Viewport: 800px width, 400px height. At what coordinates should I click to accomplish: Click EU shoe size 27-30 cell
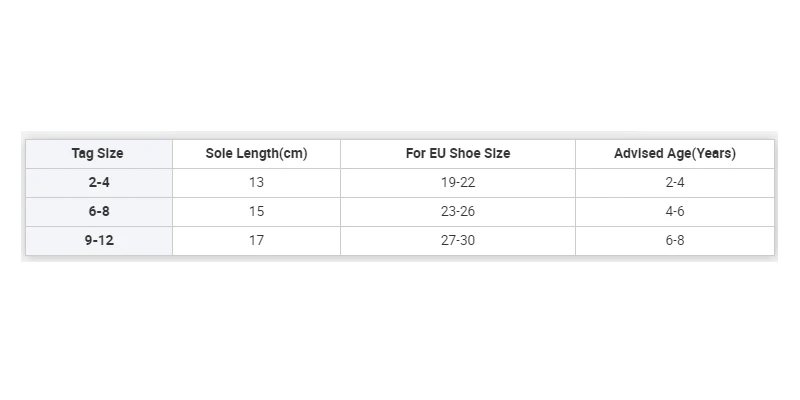457,240
